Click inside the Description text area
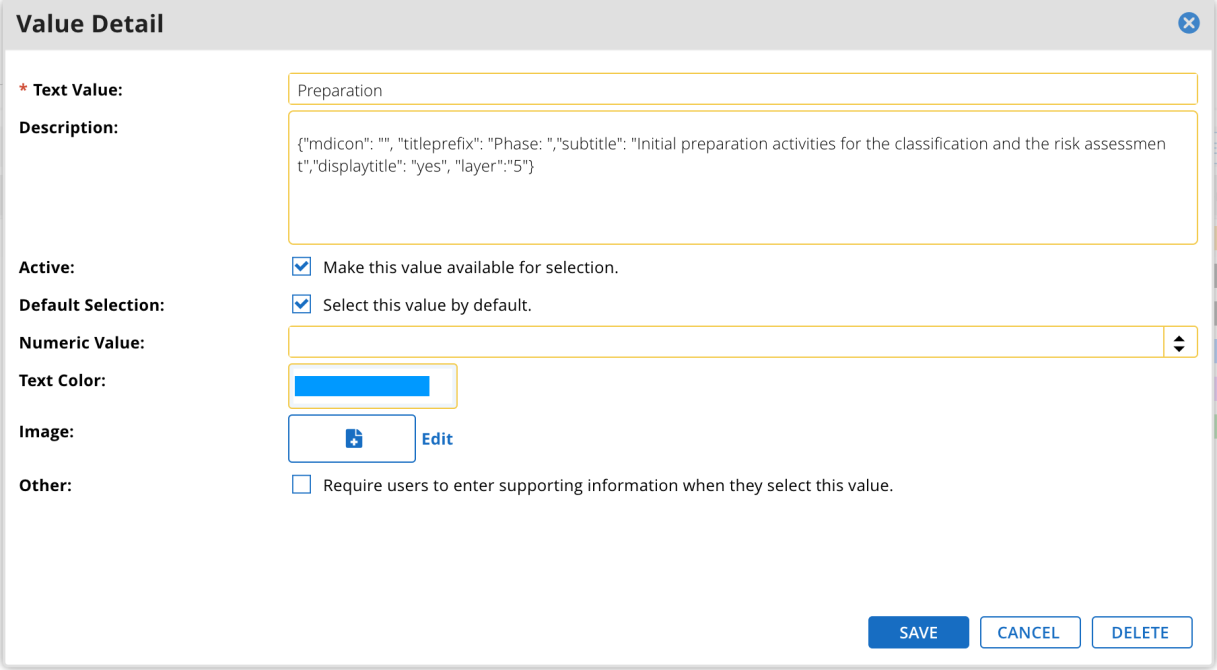Screen dimensions: 1217x670 pos(742,177)
